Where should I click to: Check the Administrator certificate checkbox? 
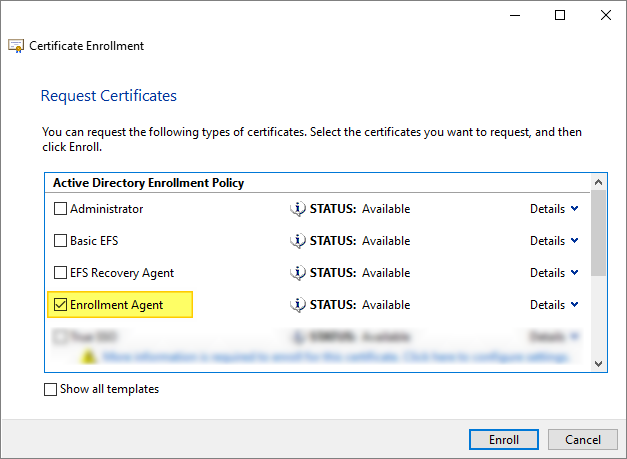click(60, 209)
